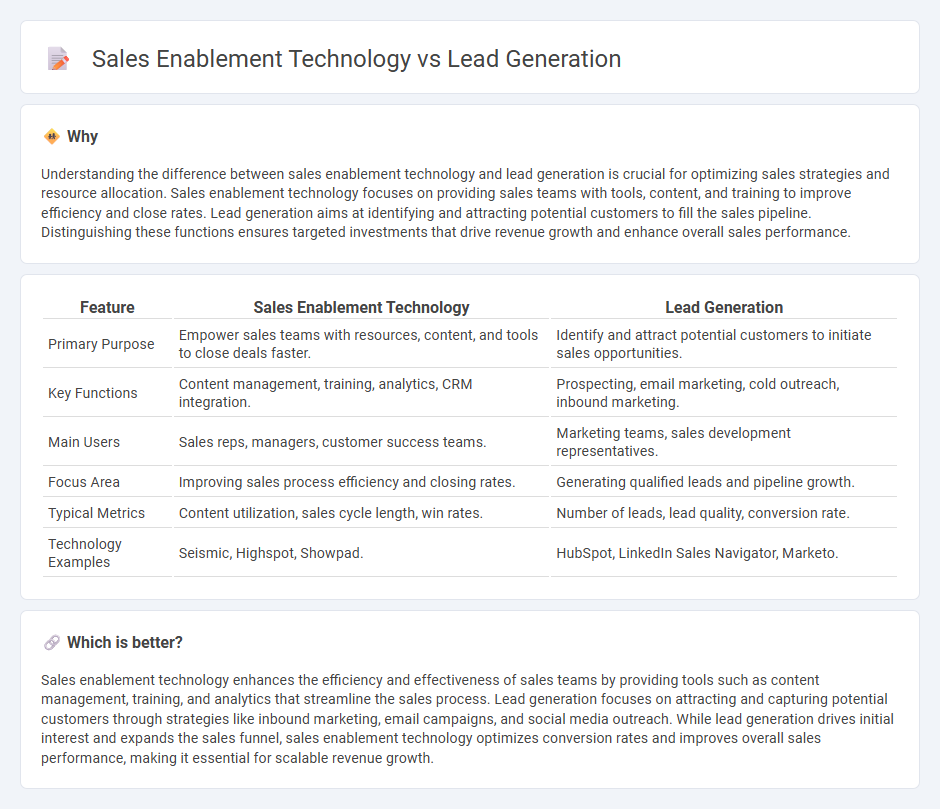940x809 pixels.
Task: Select the Typical Metrics row label
Action: click(x=97, y=513)
